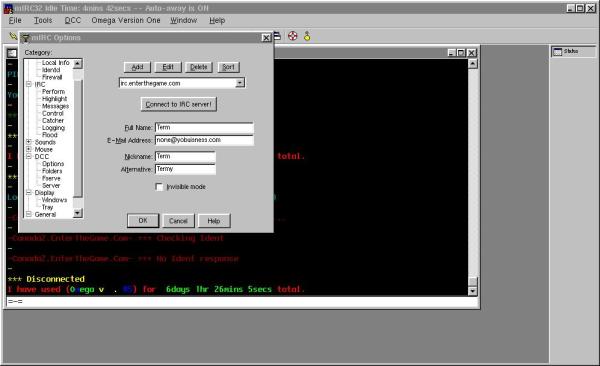Select Server under DCC in tree
Image resolution: width=600 pixels, height=366 pixels.
[51, 185]
